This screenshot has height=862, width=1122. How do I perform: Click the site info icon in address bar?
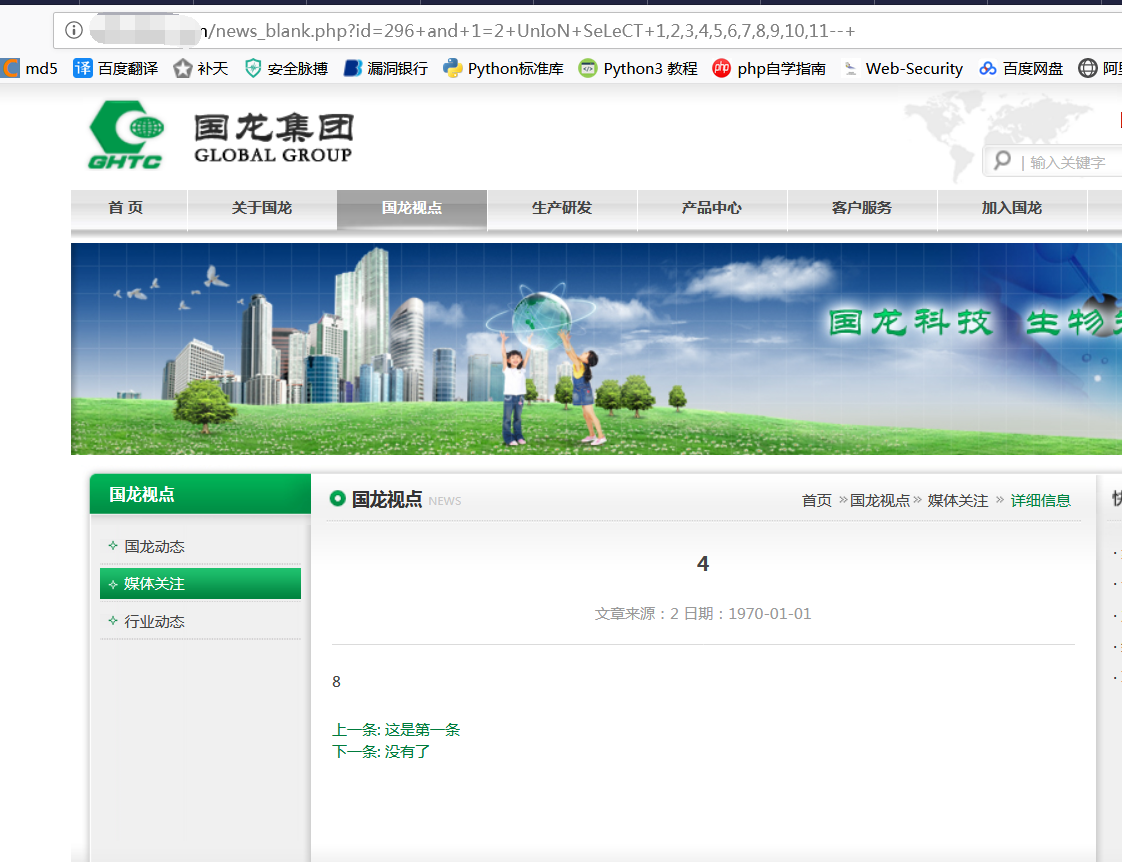tap(74, 30)
